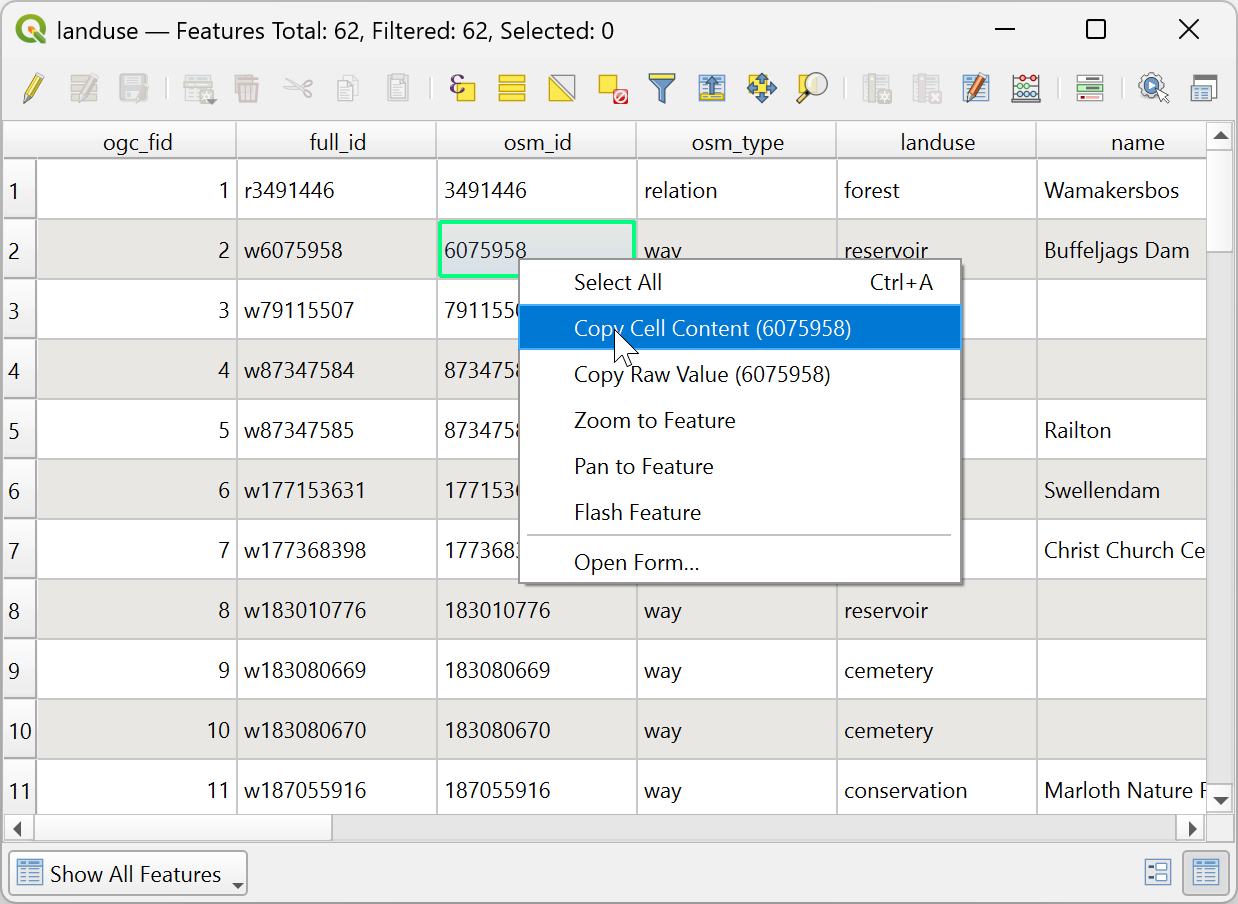Click the invert selection icon

click(562, 88)
